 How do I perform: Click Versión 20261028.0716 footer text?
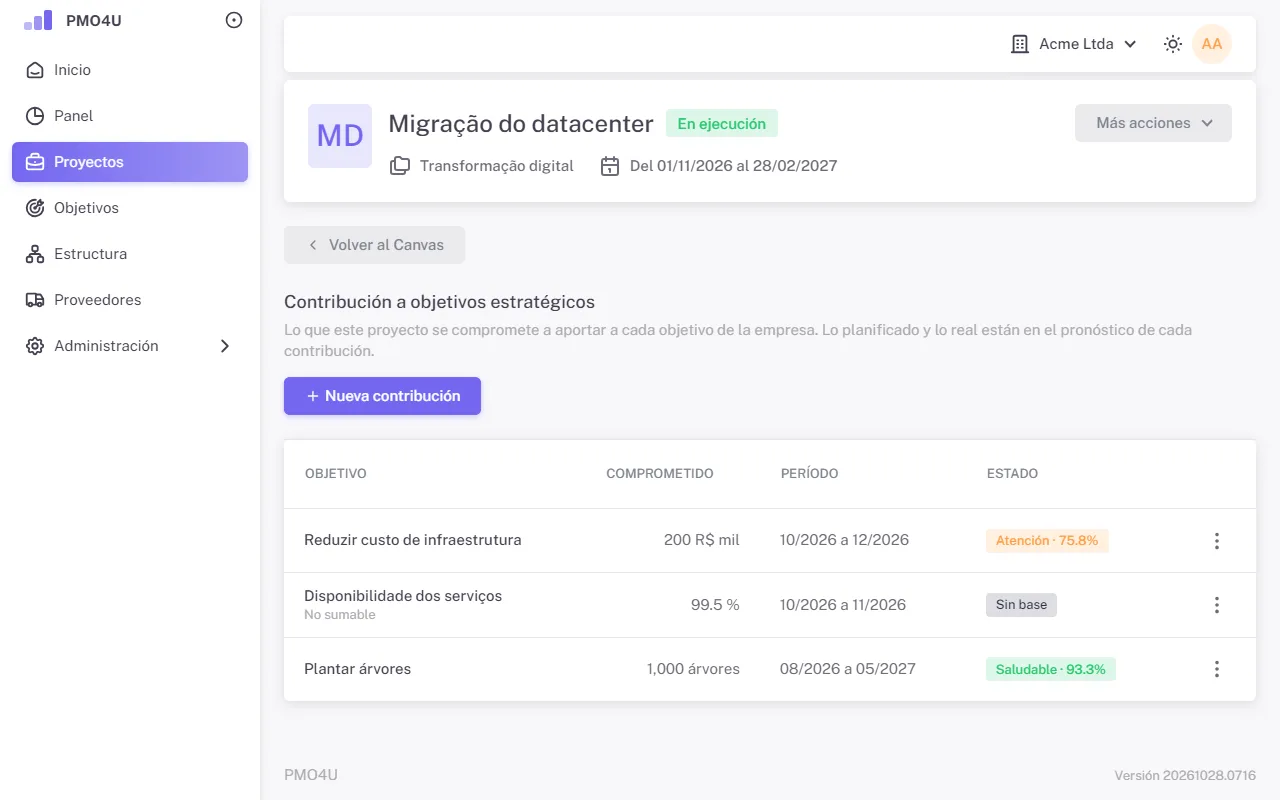point(1185,776)
